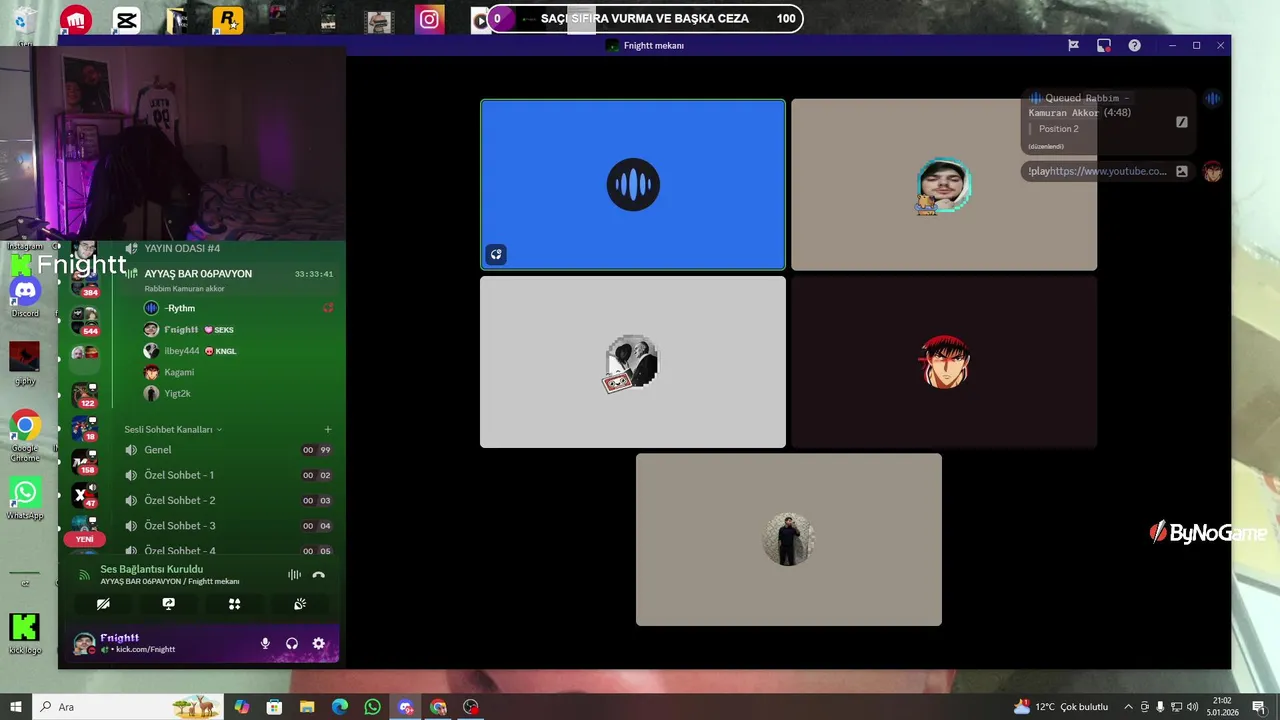The width and height of the screenshot is (1280, 720).
Task: Deafen audio with the headphones icon
Action: click(292, 644)
